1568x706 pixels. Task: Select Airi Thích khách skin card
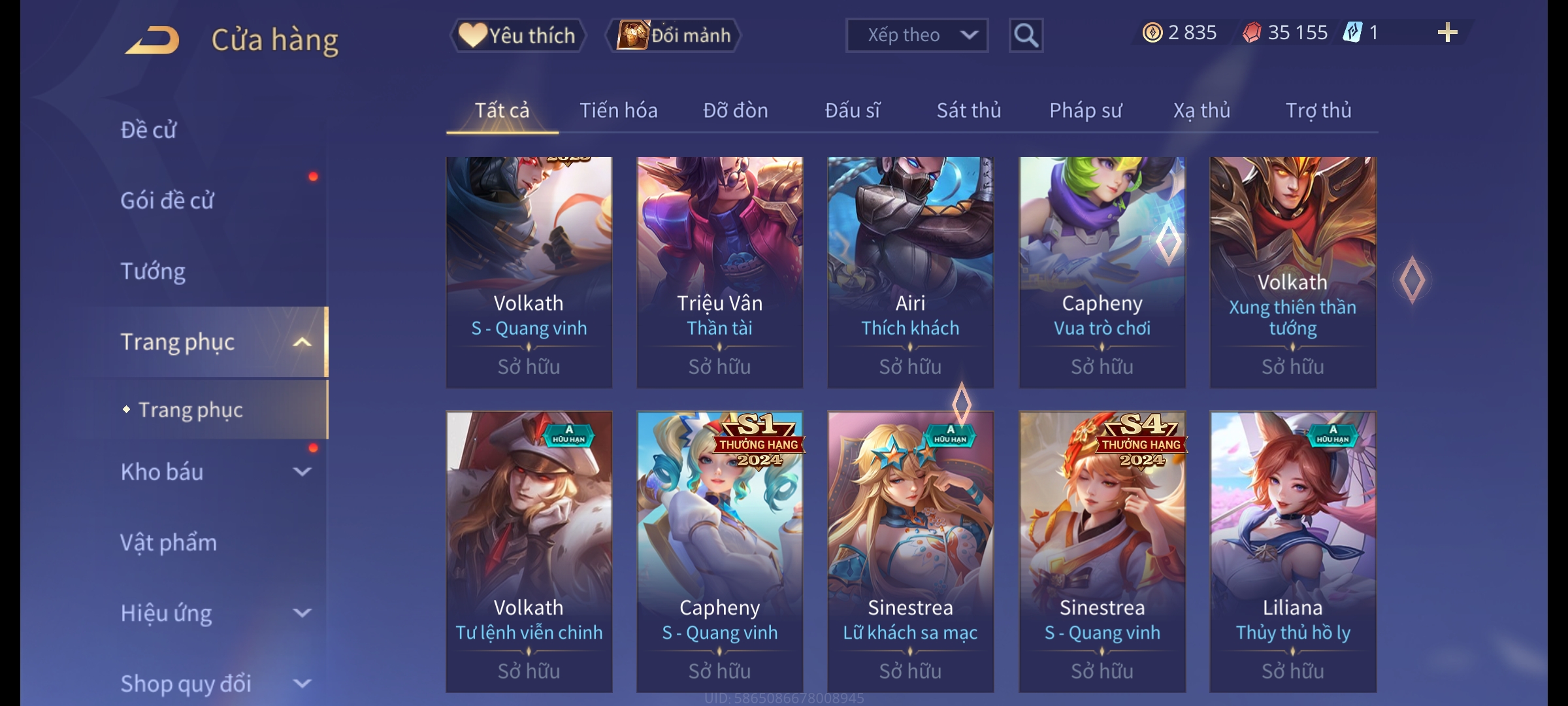click(x=910, y=272)
